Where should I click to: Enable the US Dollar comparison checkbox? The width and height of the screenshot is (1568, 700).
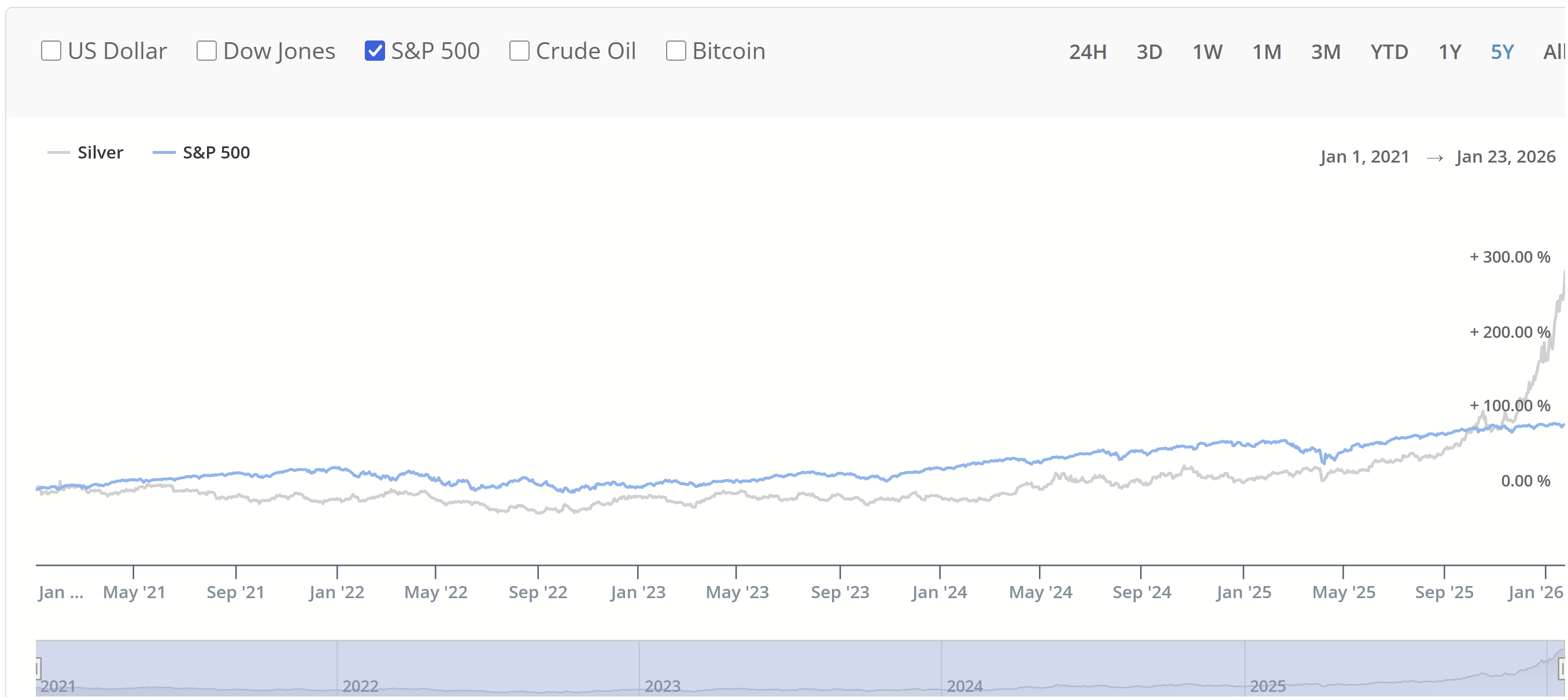[x=51, y=50]
